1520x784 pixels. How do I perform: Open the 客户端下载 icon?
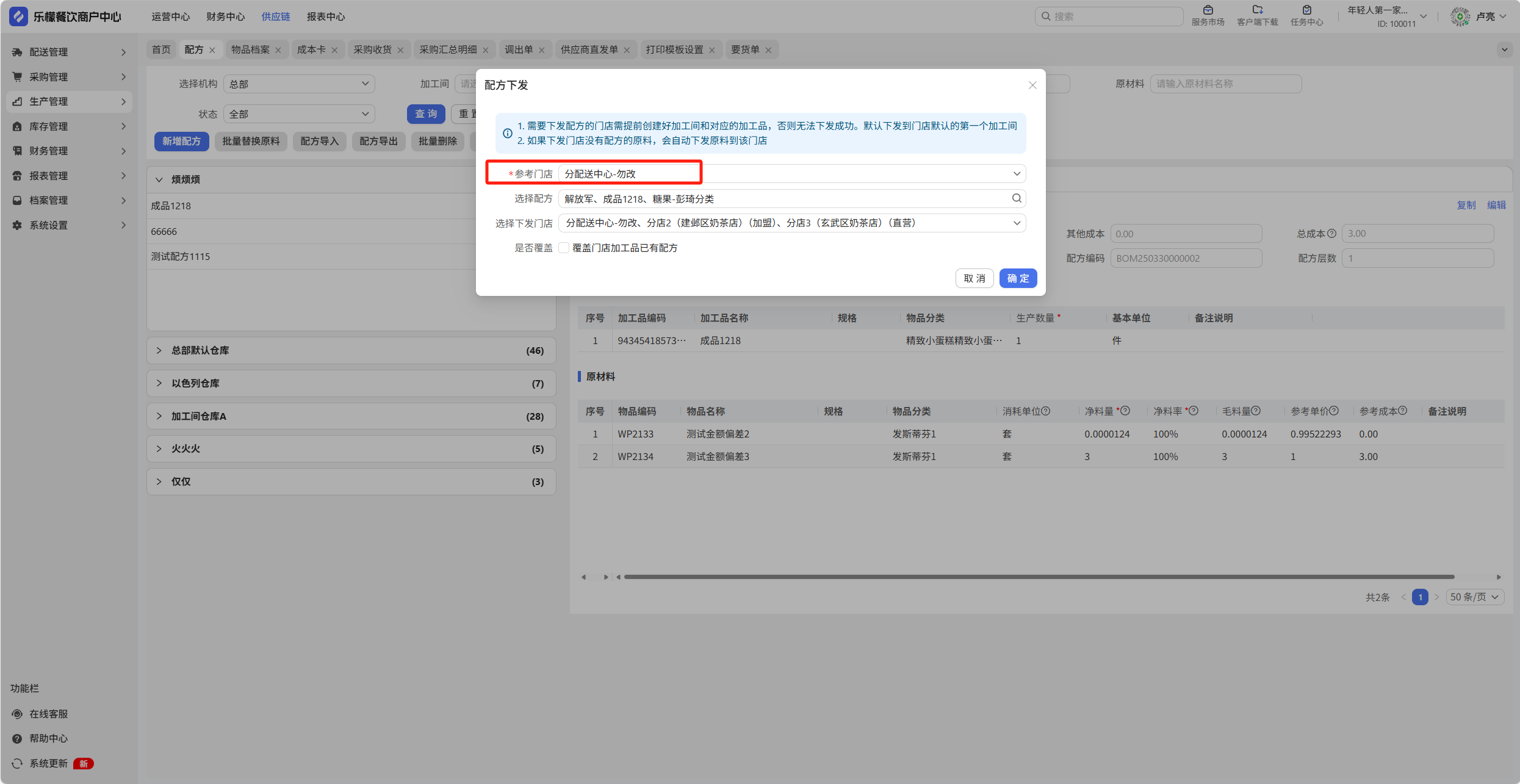coord(1257,10)
